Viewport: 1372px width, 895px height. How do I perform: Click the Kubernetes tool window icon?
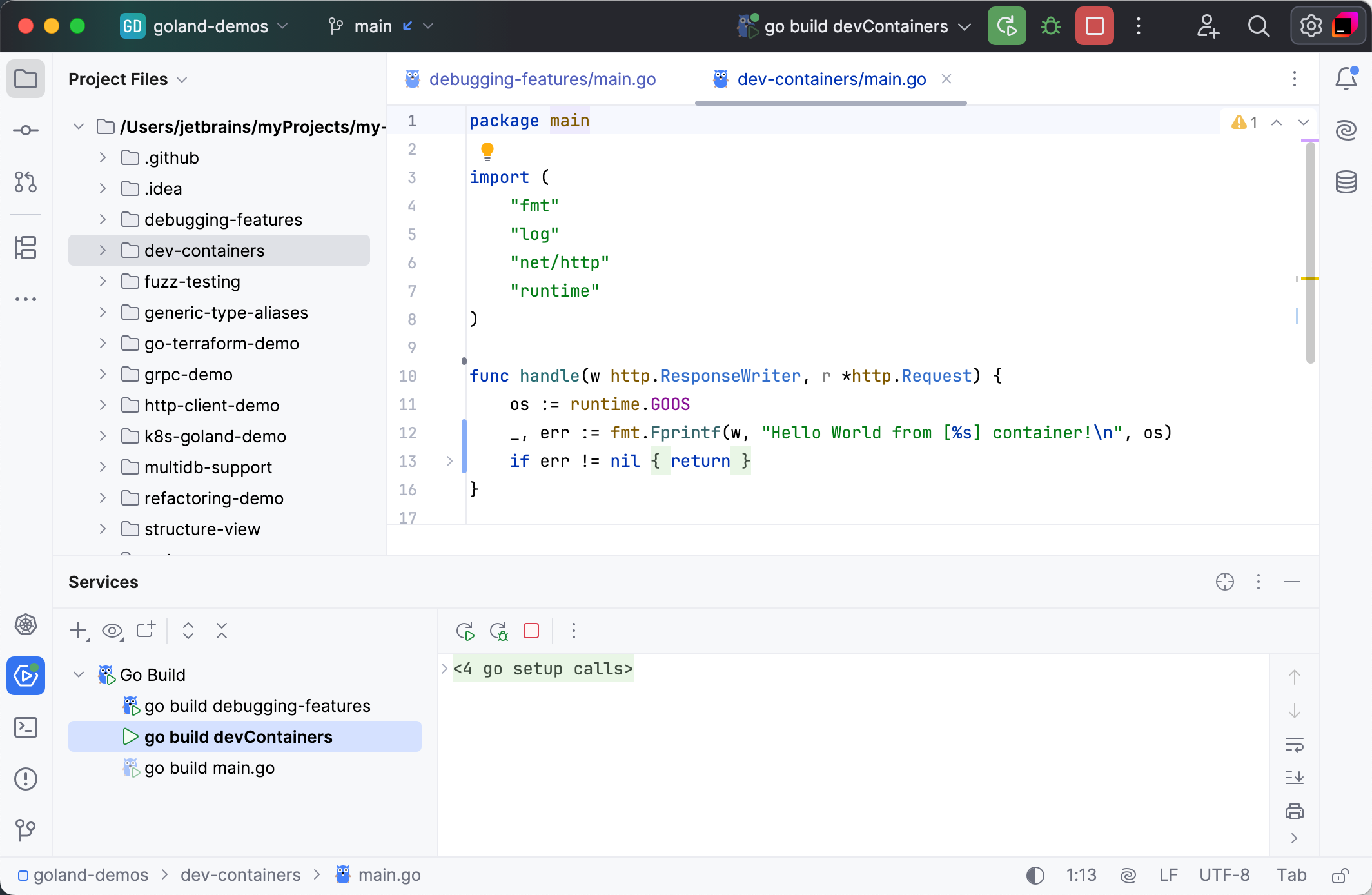coord(26,624)
